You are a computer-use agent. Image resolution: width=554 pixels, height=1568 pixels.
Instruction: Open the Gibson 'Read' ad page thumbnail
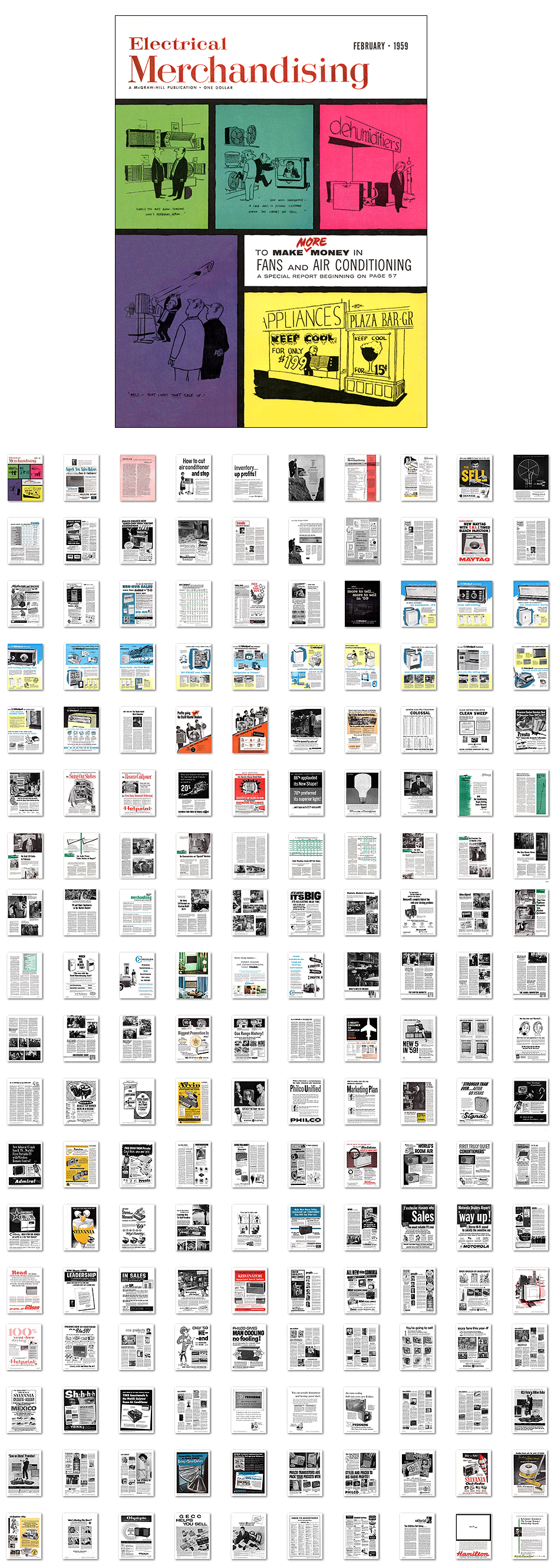(x=25, y=1291)
